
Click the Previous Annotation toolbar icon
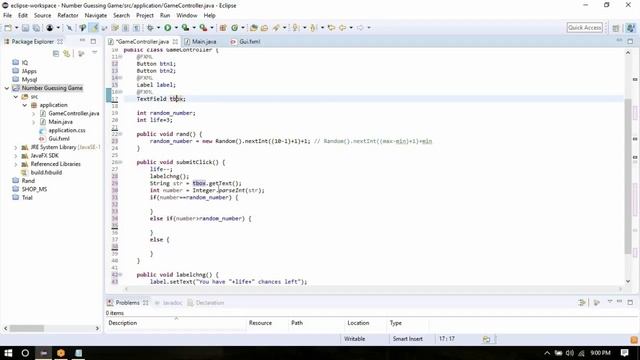pyautogui.click(x=313, y=28)
